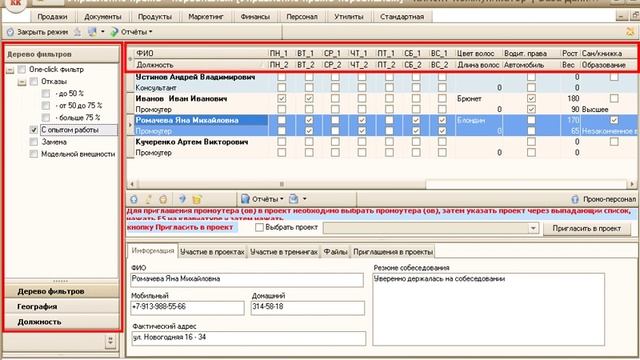Enable the «больше 75 %» filter checkbox
This screenshot has width=640, height=360.
pos(46,118)
